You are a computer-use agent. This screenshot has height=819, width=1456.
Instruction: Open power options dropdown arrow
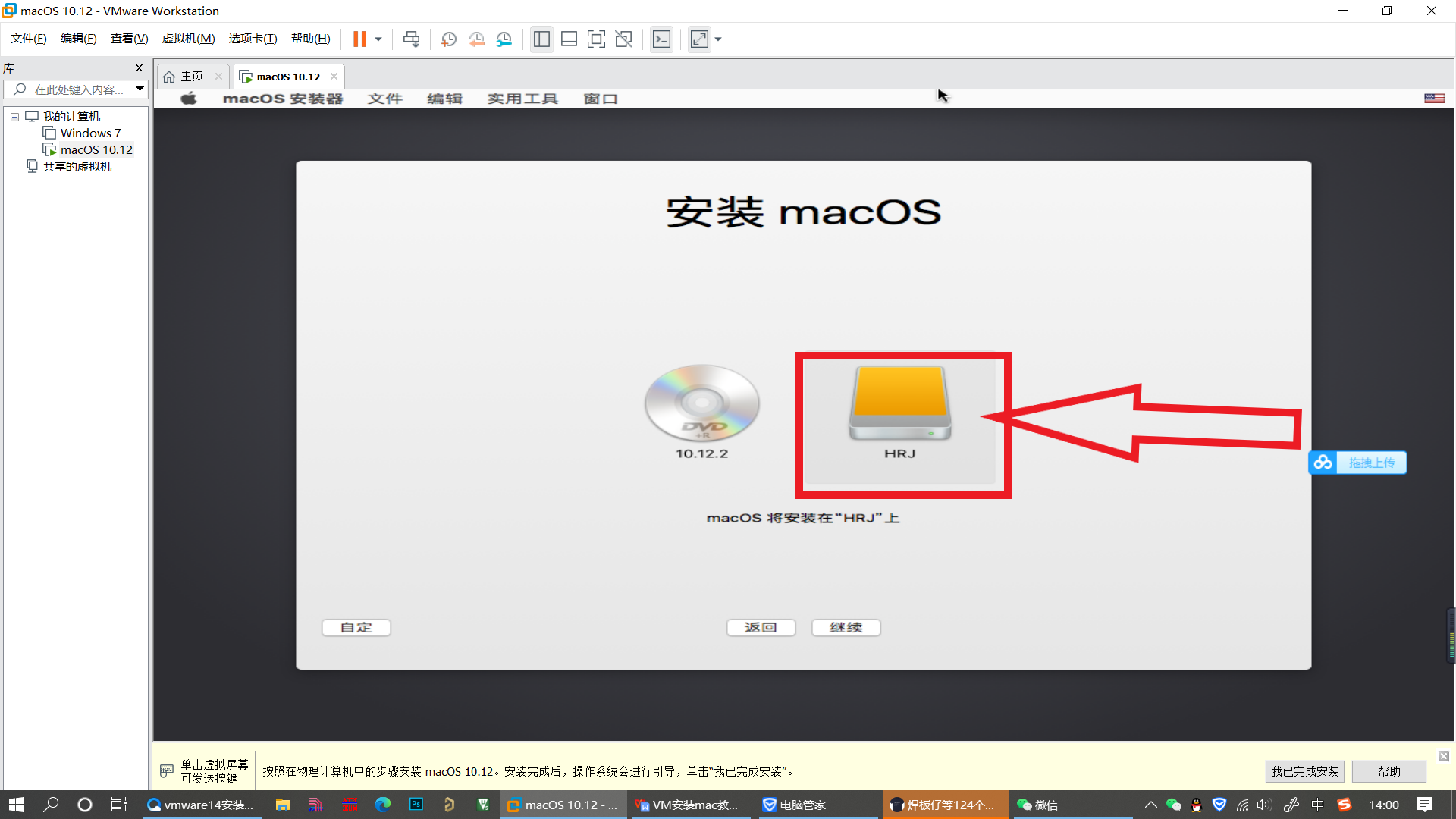(x=378, y=39)
